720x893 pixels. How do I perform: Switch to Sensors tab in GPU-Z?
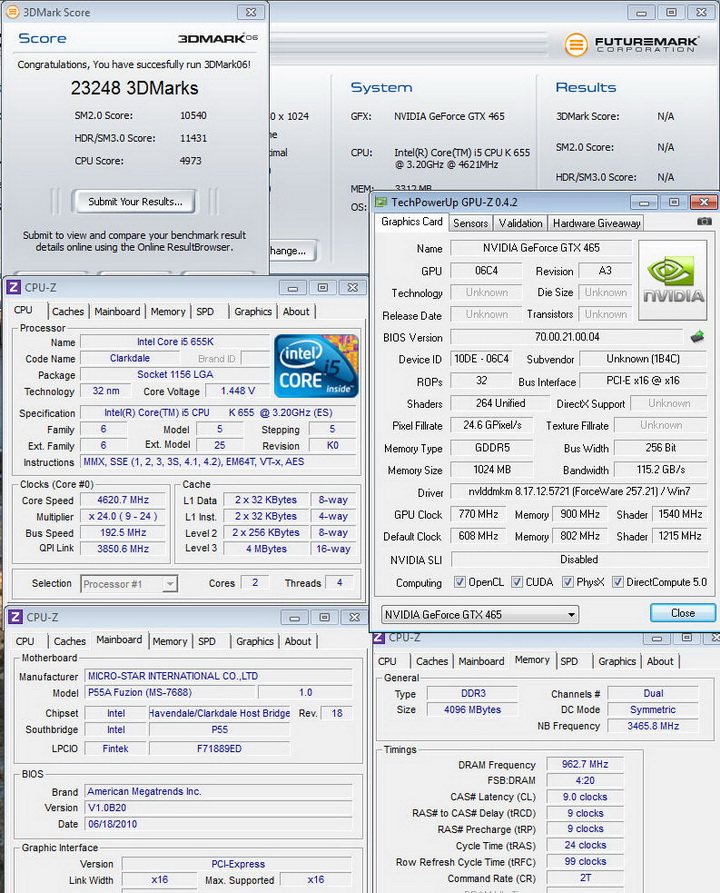point(471,223)
